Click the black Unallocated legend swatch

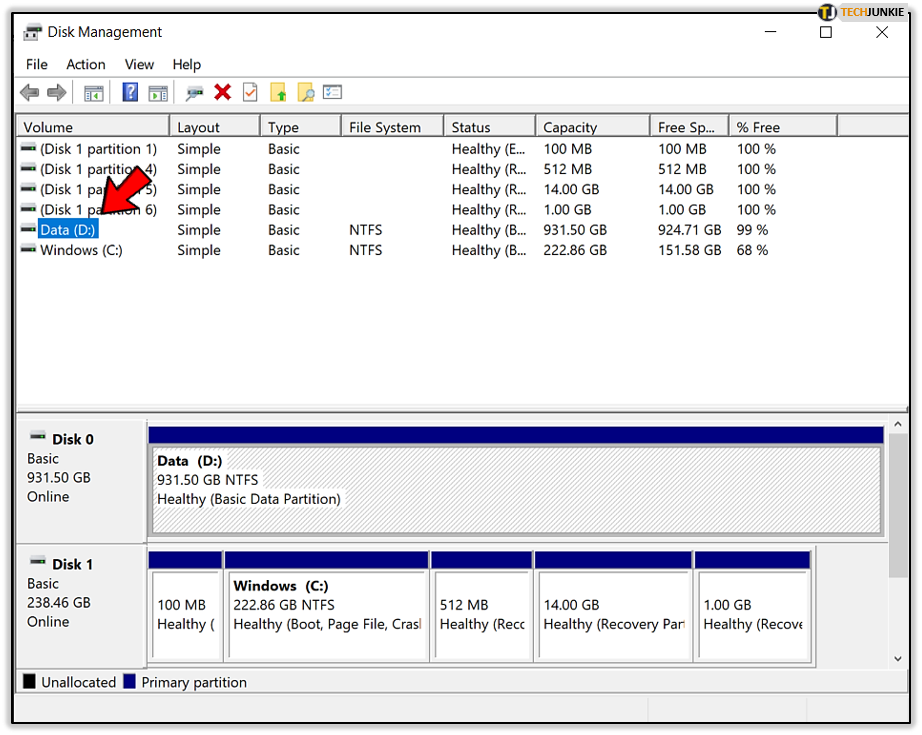(29, 681)
